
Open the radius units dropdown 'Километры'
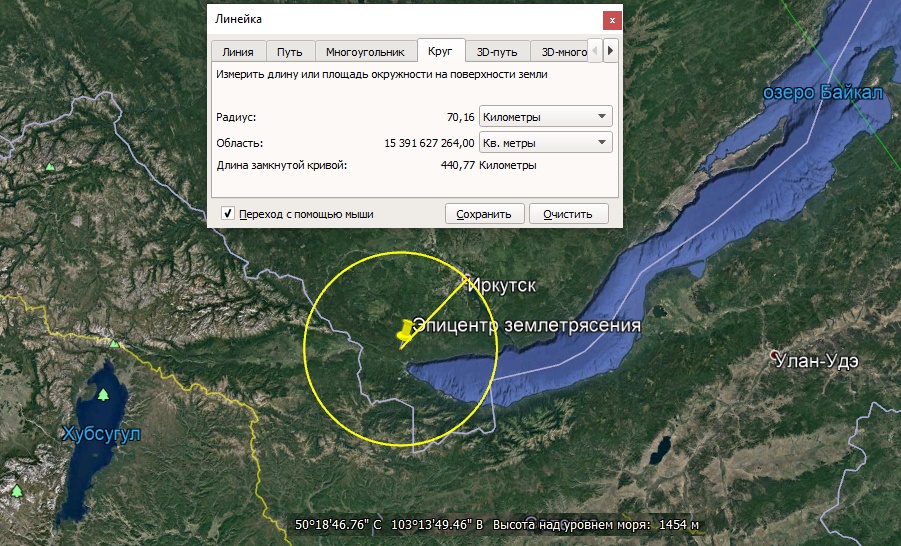click(x=545, y=117)
